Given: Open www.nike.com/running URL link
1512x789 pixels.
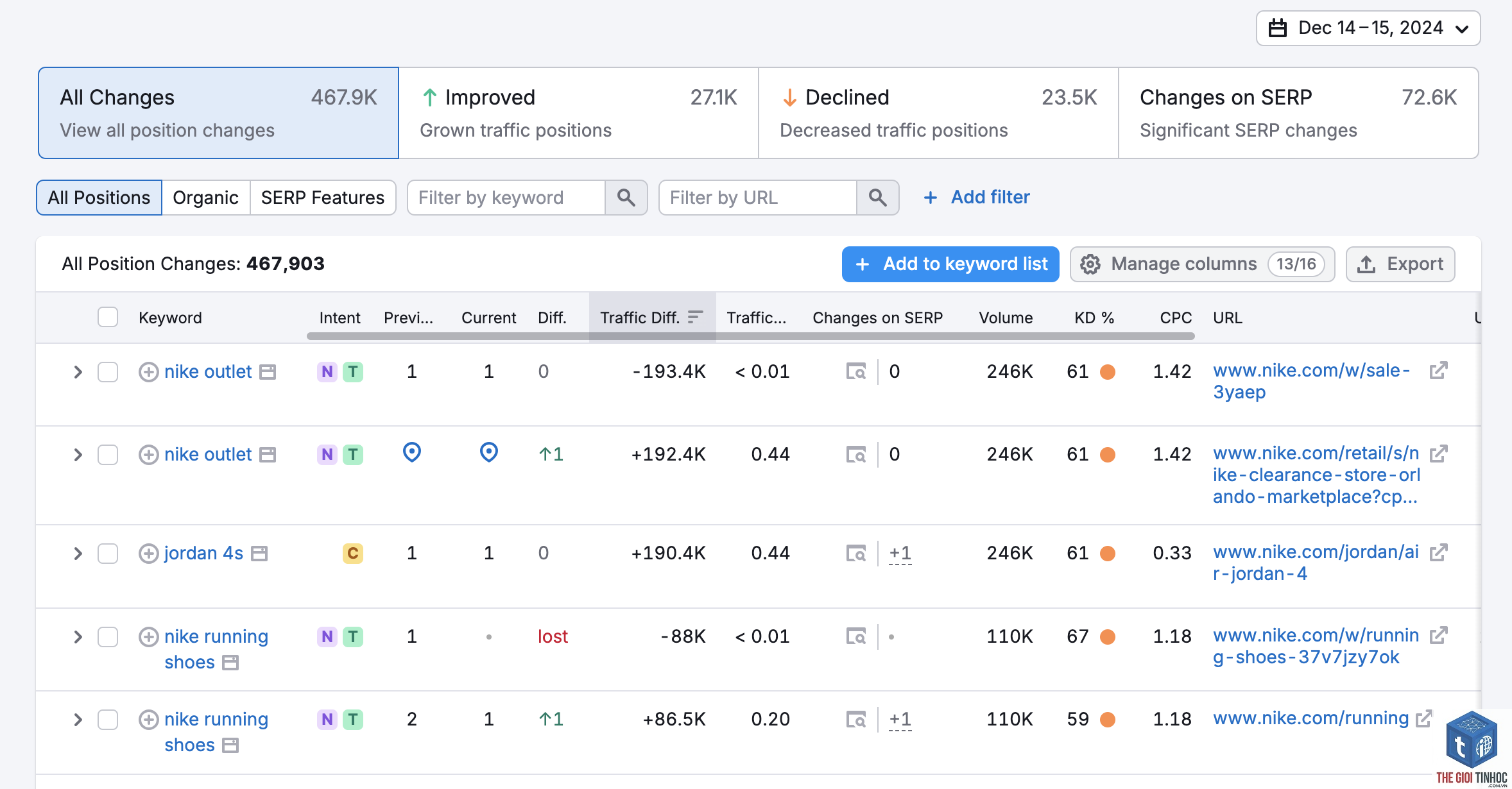Looking at the screenshot, I should pyautogui.click(x=1310, y=718).
